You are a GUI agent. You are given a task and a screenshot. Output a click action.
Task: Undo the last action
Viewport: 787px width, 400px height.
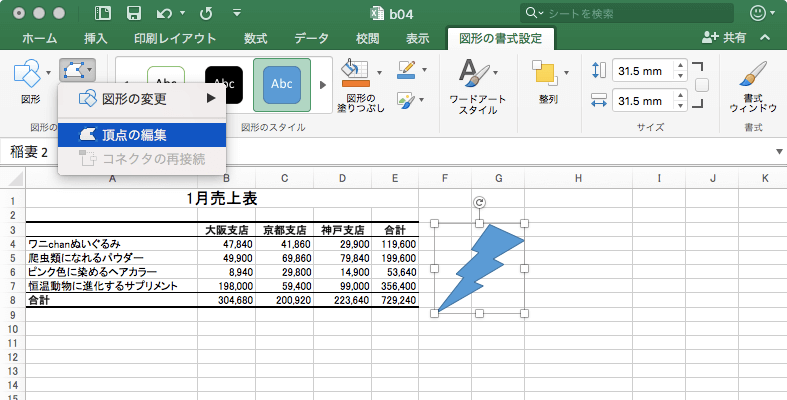165,14
